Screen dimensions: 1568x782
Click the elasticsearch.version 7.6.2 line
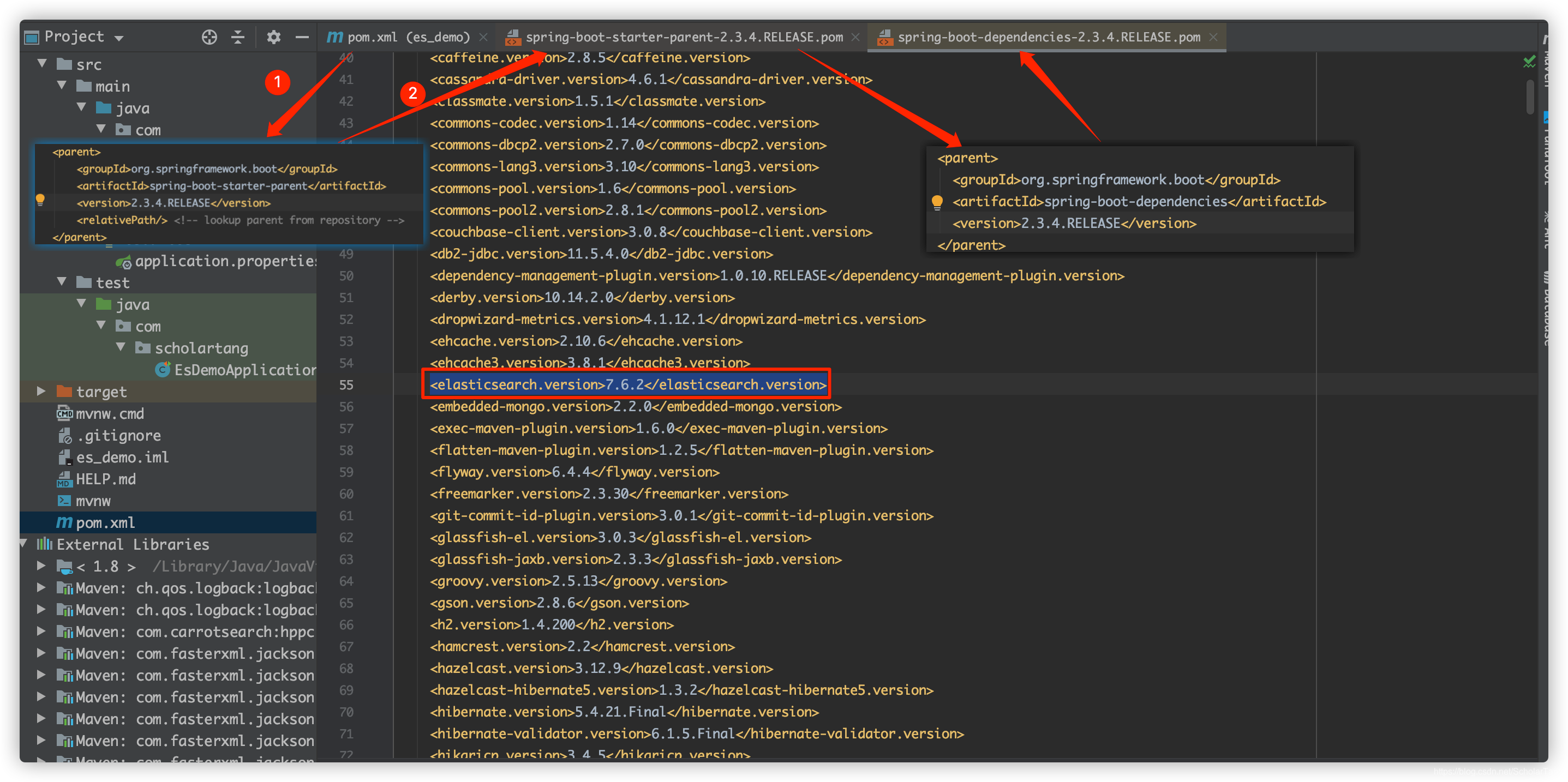627,384
